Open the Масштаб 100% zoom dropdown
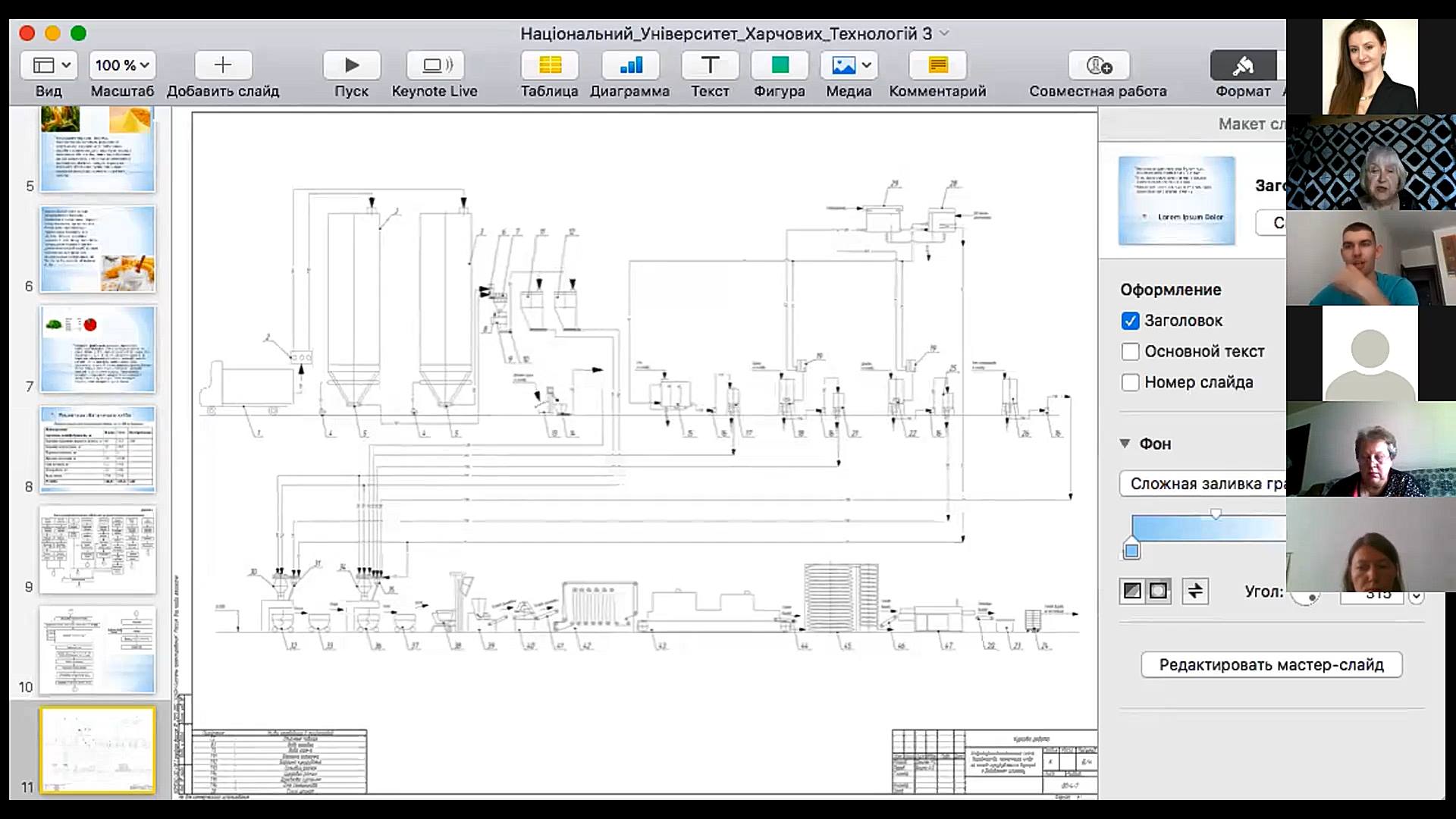 click(122, 66)
